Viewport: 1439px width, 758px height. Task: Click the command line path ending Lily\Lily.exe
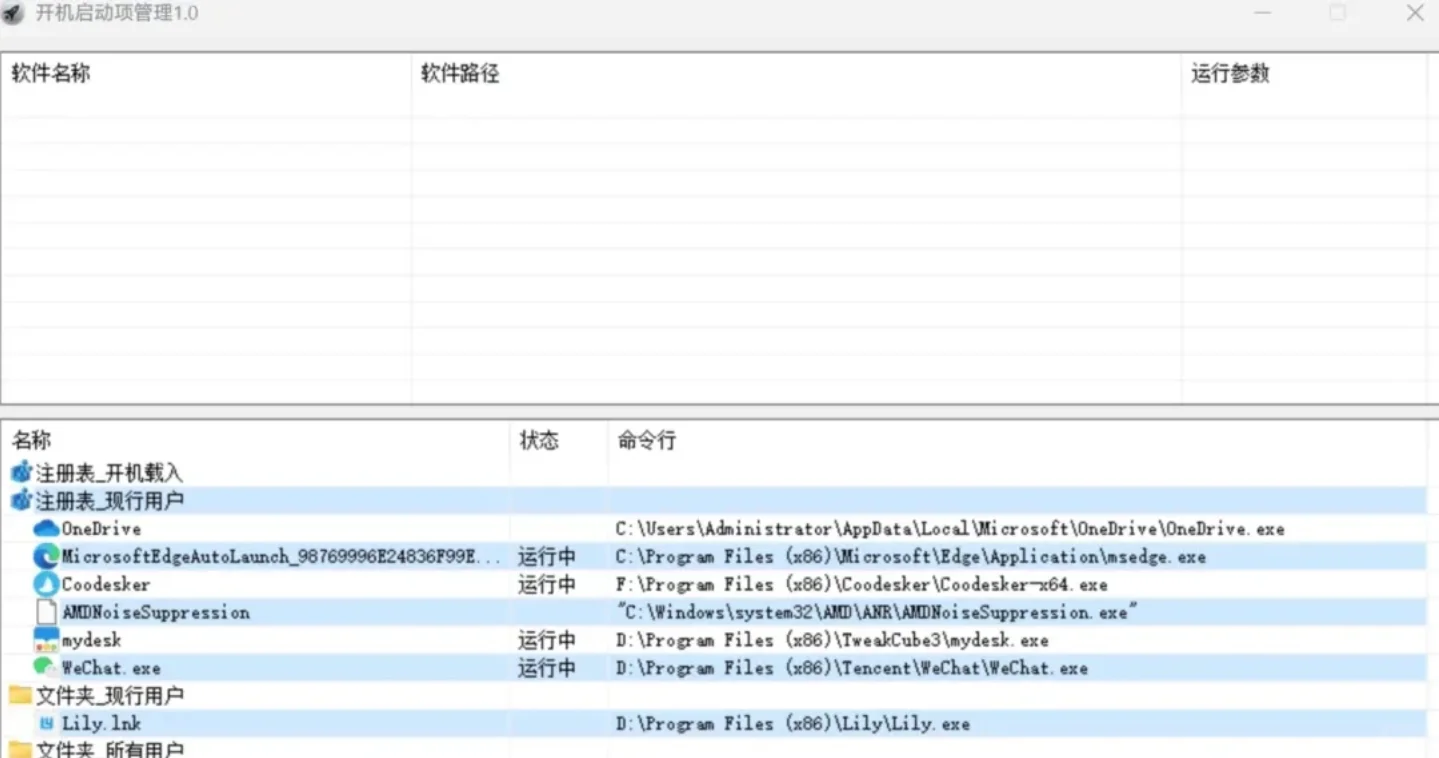point(793,723)
